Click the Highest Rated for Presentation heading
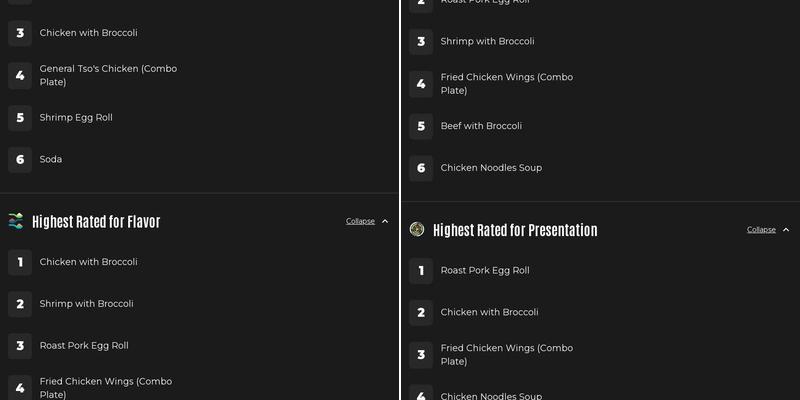Screen dimensions: 800x400 (515, 230)
